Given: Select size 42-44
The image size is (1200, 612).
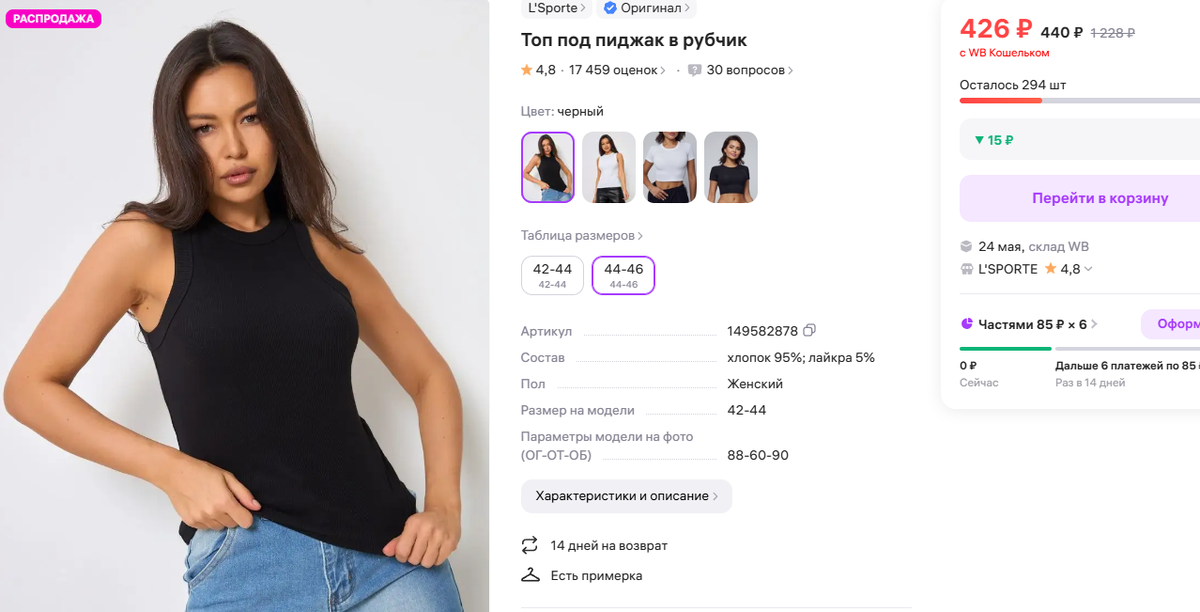Looking at the screenshot, I should click(x=551, y=274).
